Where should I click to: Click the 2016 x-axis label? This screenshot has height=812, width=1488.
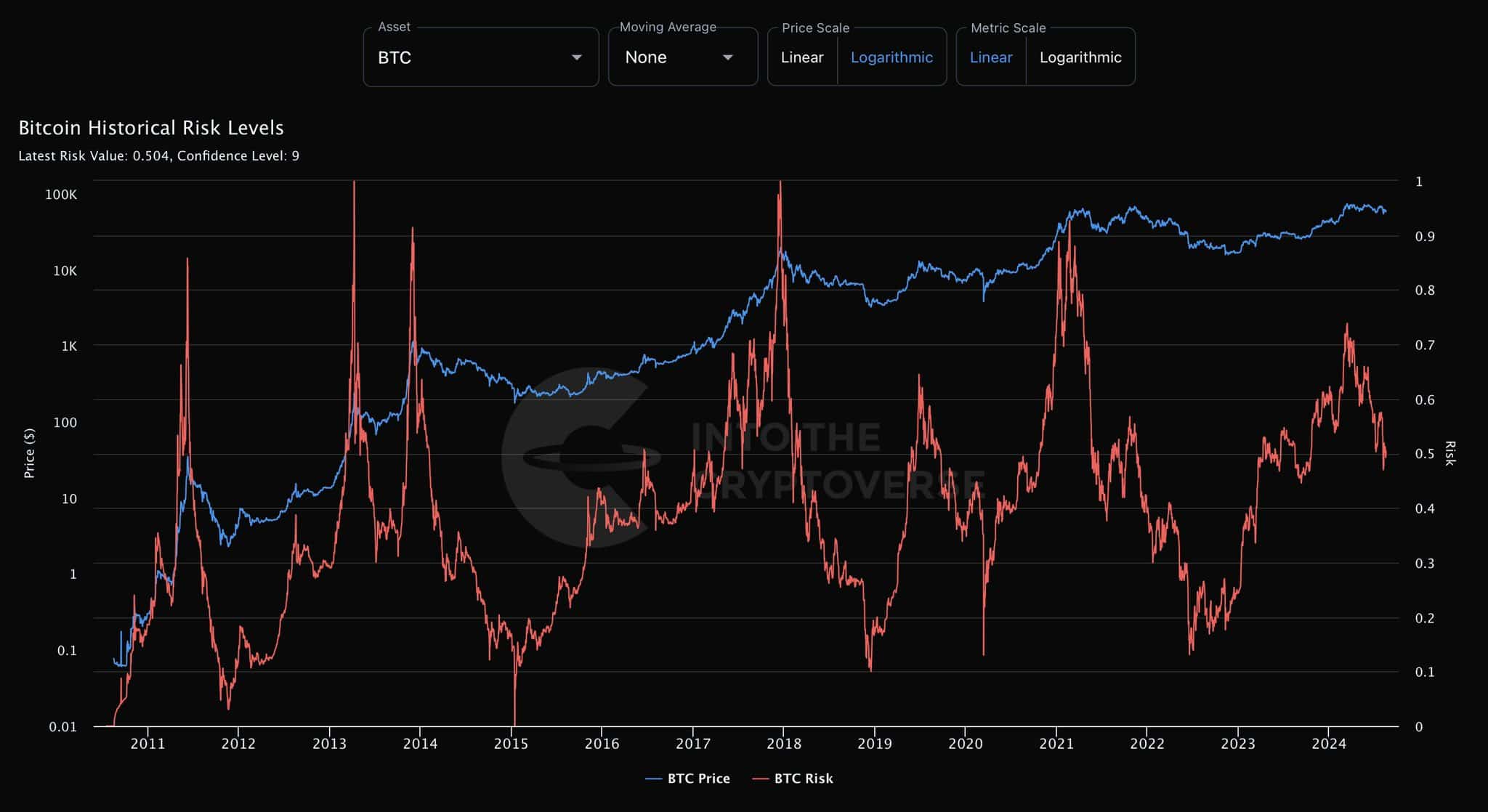(x=602, y=744)
